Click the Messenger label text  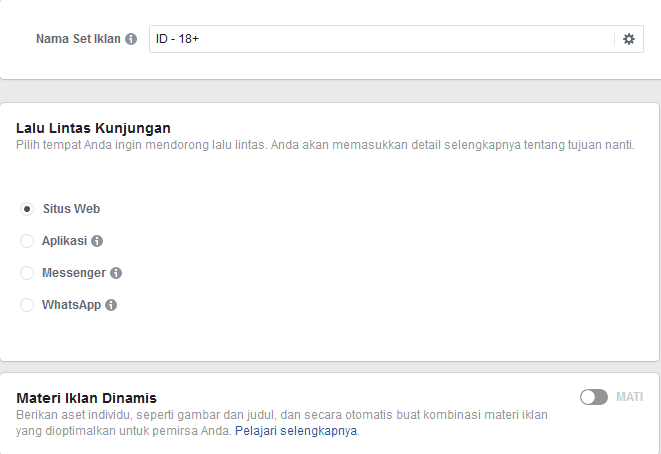(x=74, y=273)
